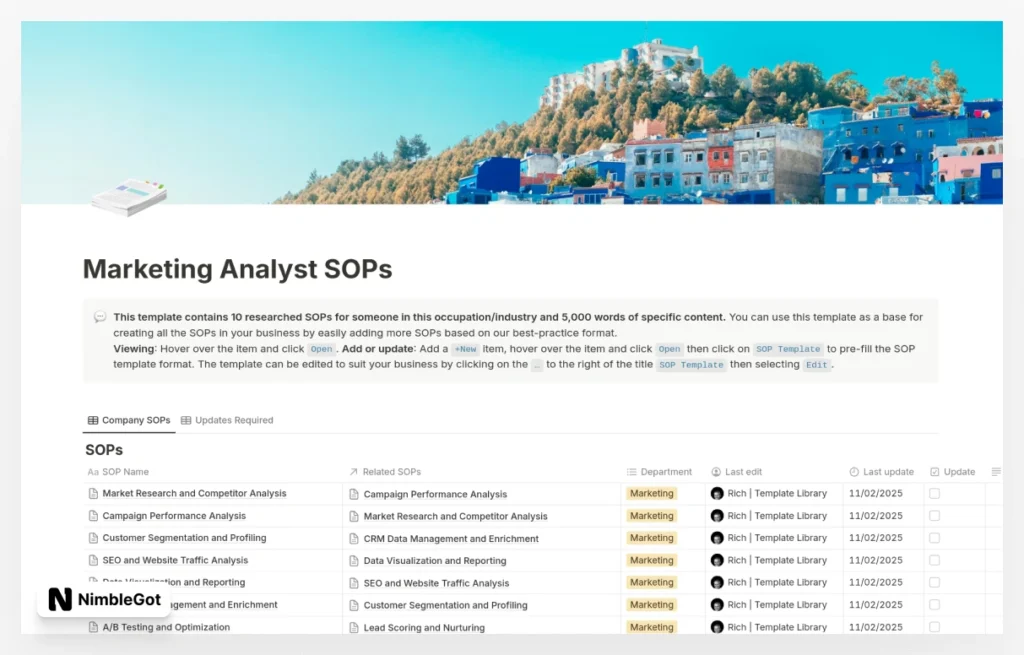The image size is (1024, 655).
Task: Open Market Research and Competitor Analysis SOP
Action: (x=194, y=494)
